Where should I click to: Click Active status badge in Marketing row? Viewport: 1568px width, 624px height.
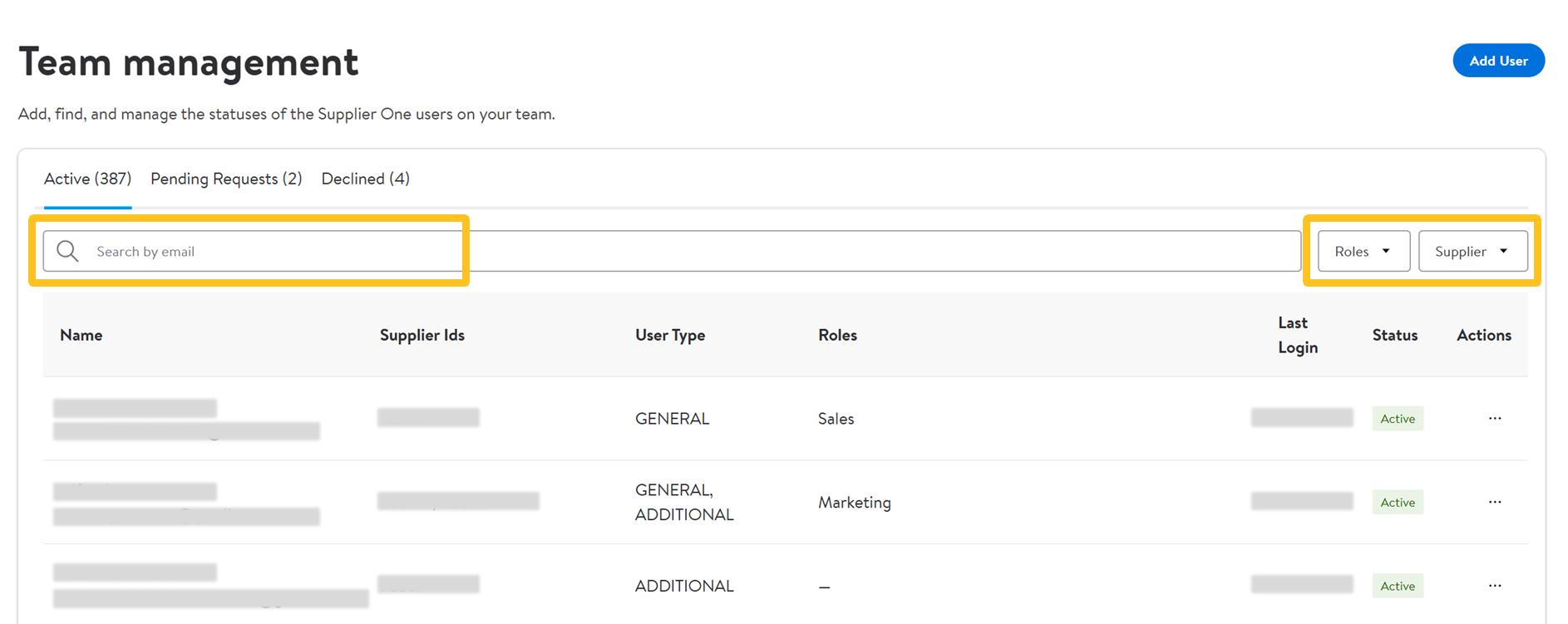[x=1397, y=503]
